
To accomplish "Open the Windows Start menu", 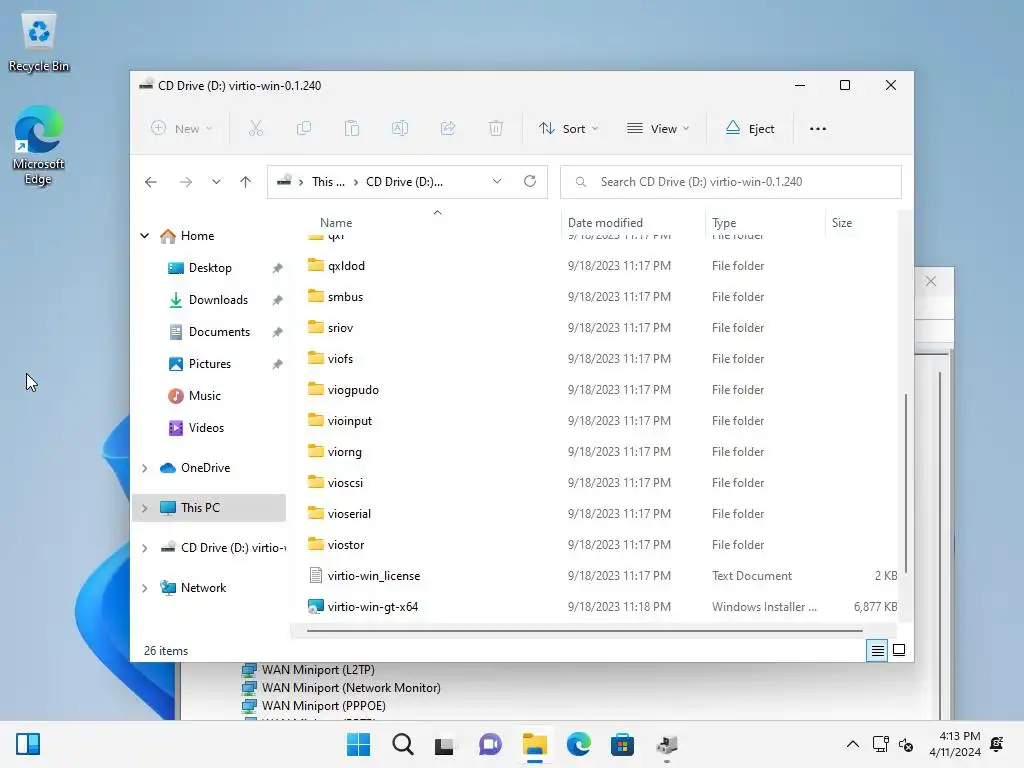I will tap(359, 744).
